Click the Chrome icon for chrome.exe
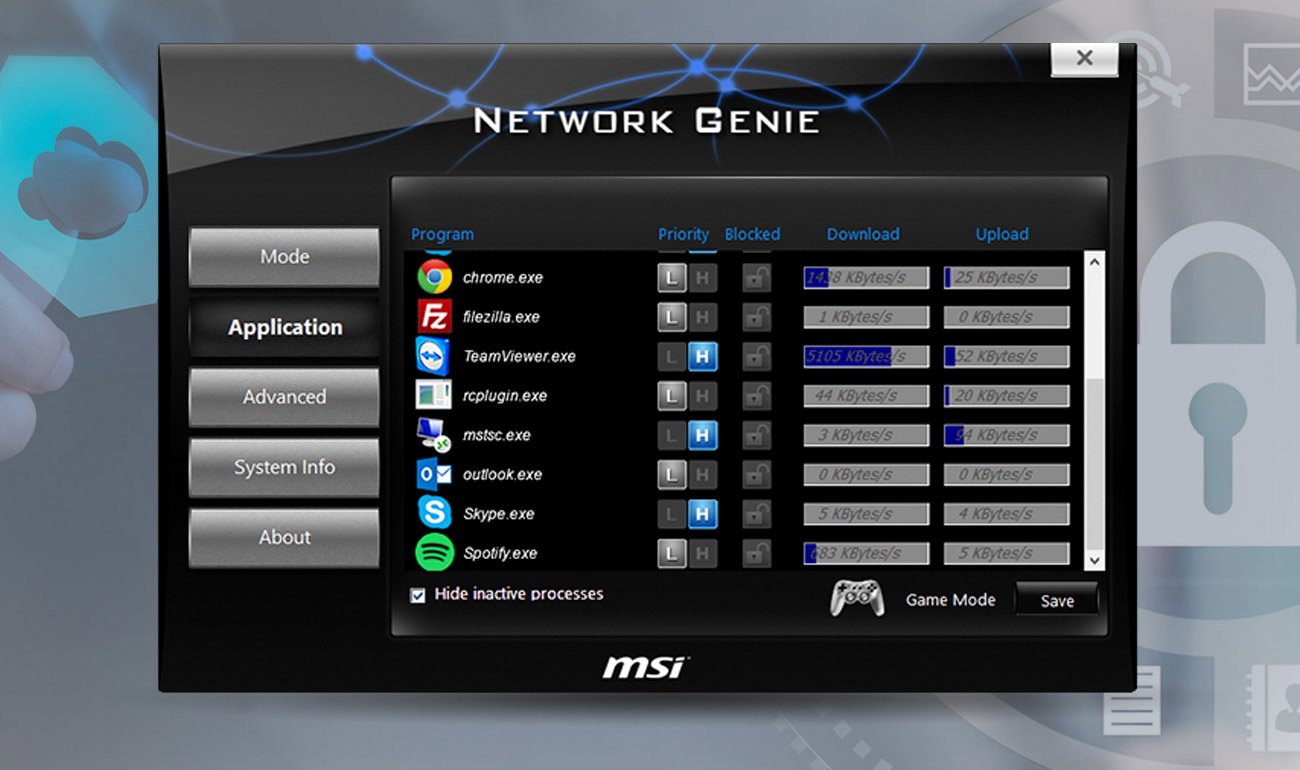The image size is (1300, 770). coord(434,277)
